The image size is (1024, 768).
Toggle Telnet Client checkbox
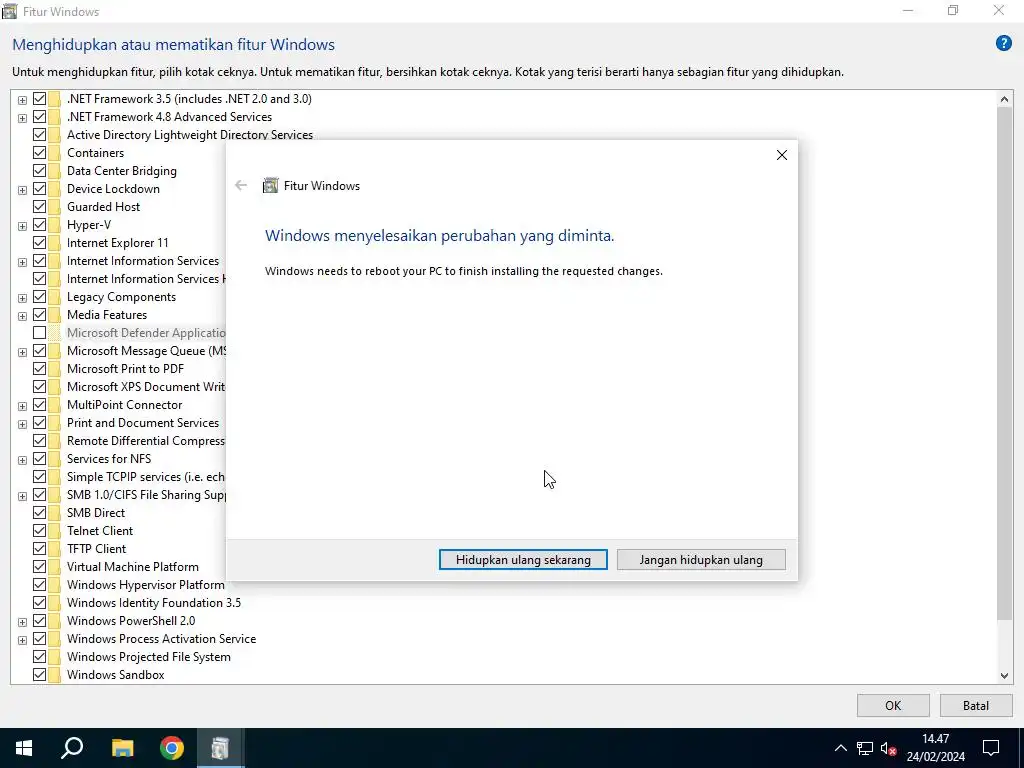pos(39,530)
